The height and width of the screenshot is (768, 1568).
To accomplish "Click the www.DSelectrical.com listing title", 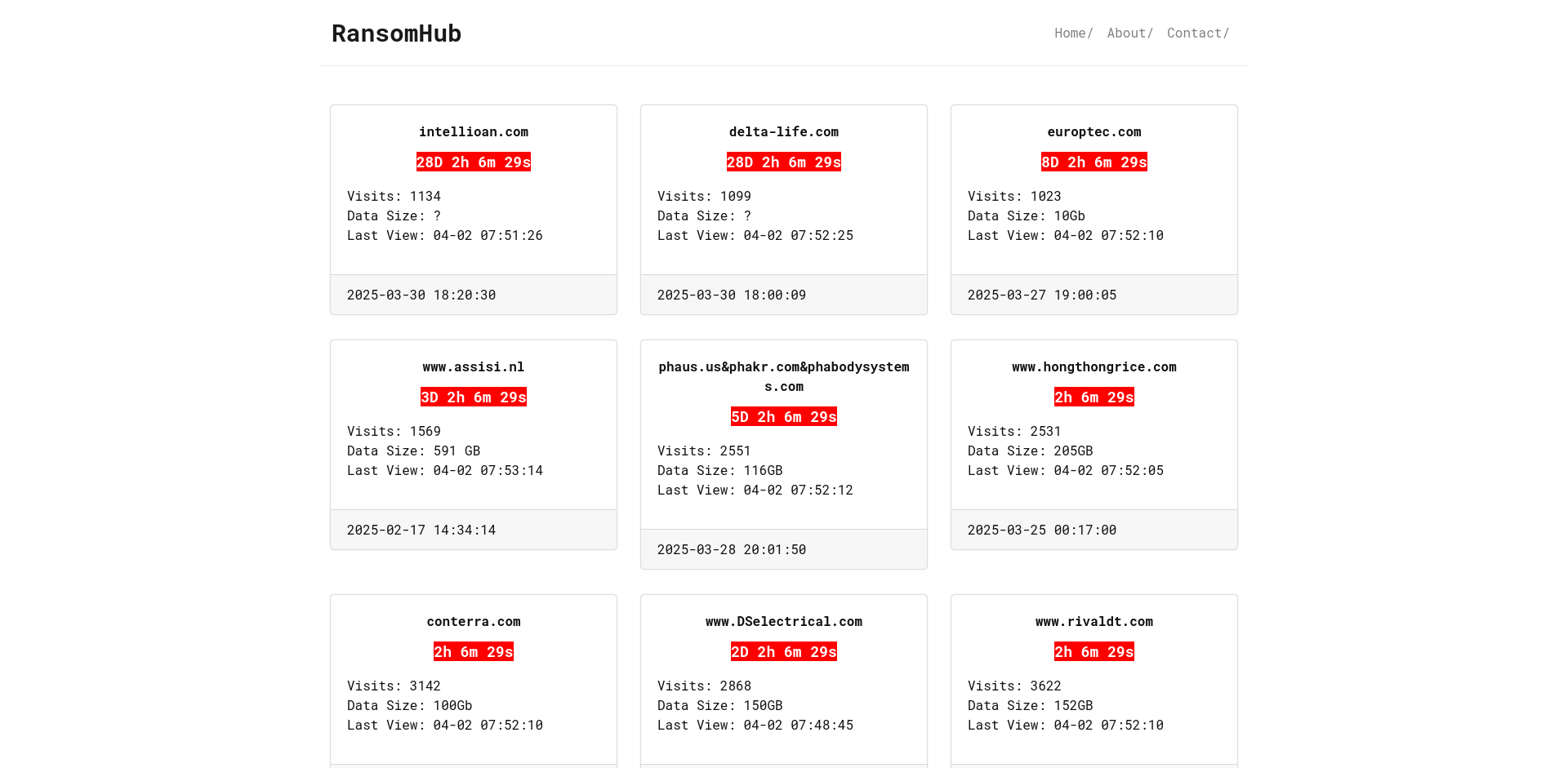I will pyautogui.click(x=784, y=622).
